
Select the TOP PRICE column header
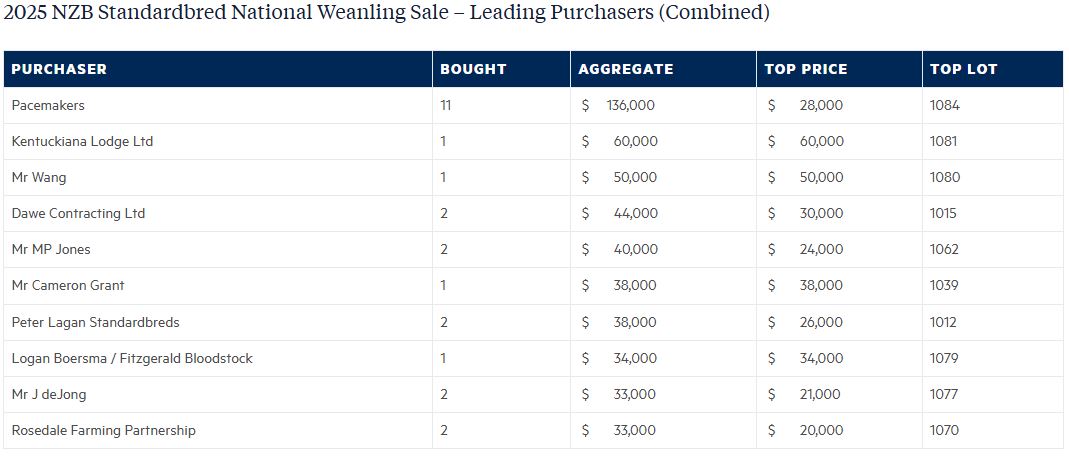[x=805, y=69]
